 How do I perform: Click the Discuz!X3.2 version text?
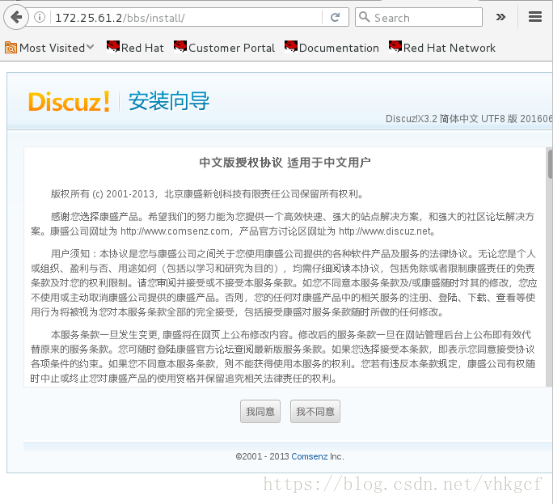pyautogui.click(x=469, y=118)
